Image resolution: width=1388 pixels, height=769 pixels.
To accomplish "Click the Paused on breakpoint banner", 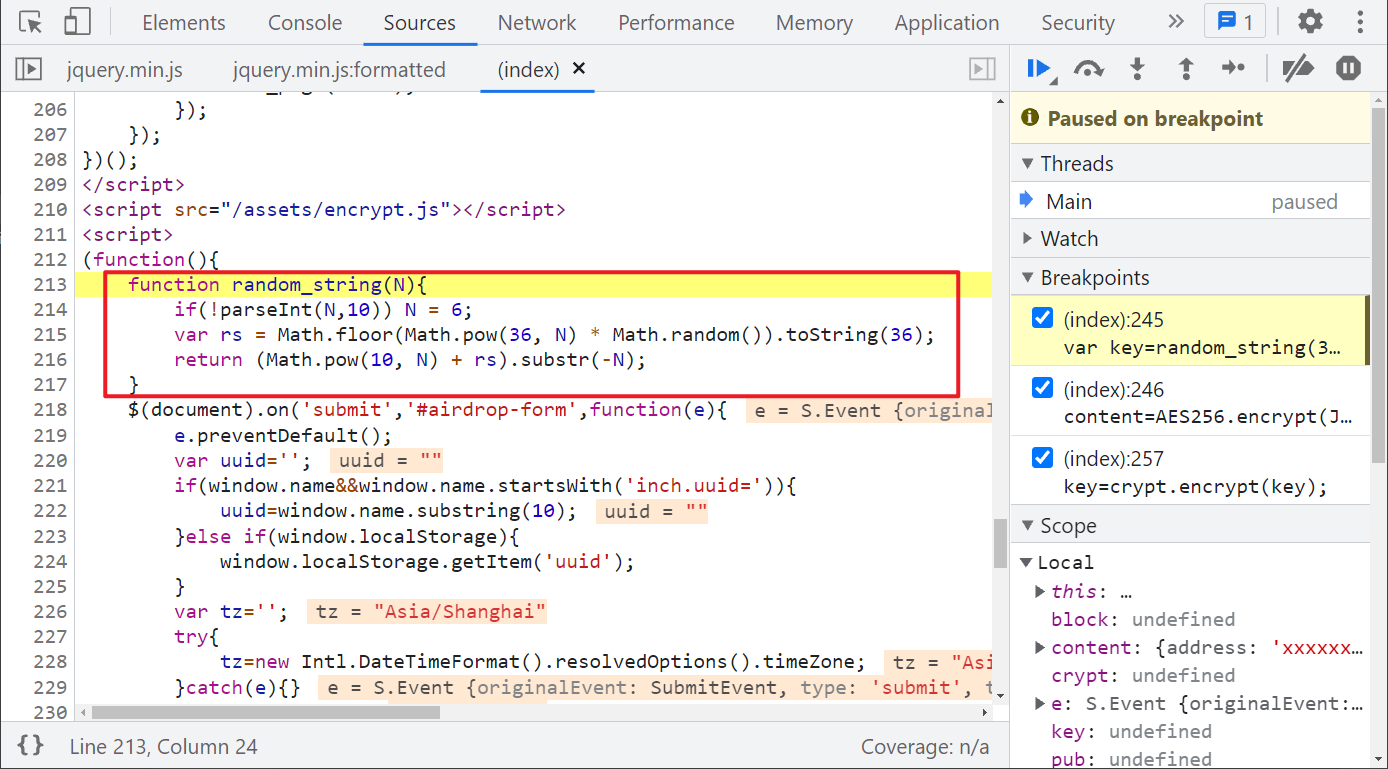I will tap(1190, 118).
